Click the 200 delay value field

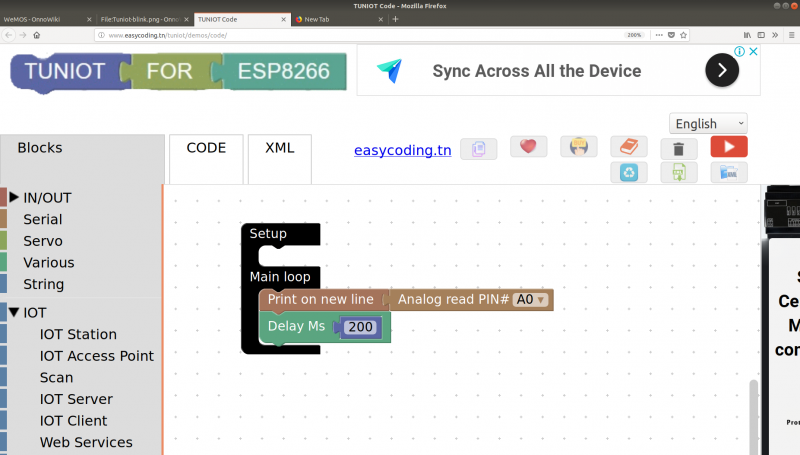(360, 327)
